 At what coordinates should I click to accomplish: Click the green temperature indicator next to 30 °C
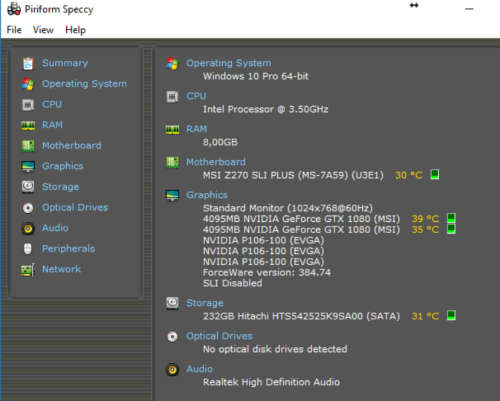pos(435,174)
